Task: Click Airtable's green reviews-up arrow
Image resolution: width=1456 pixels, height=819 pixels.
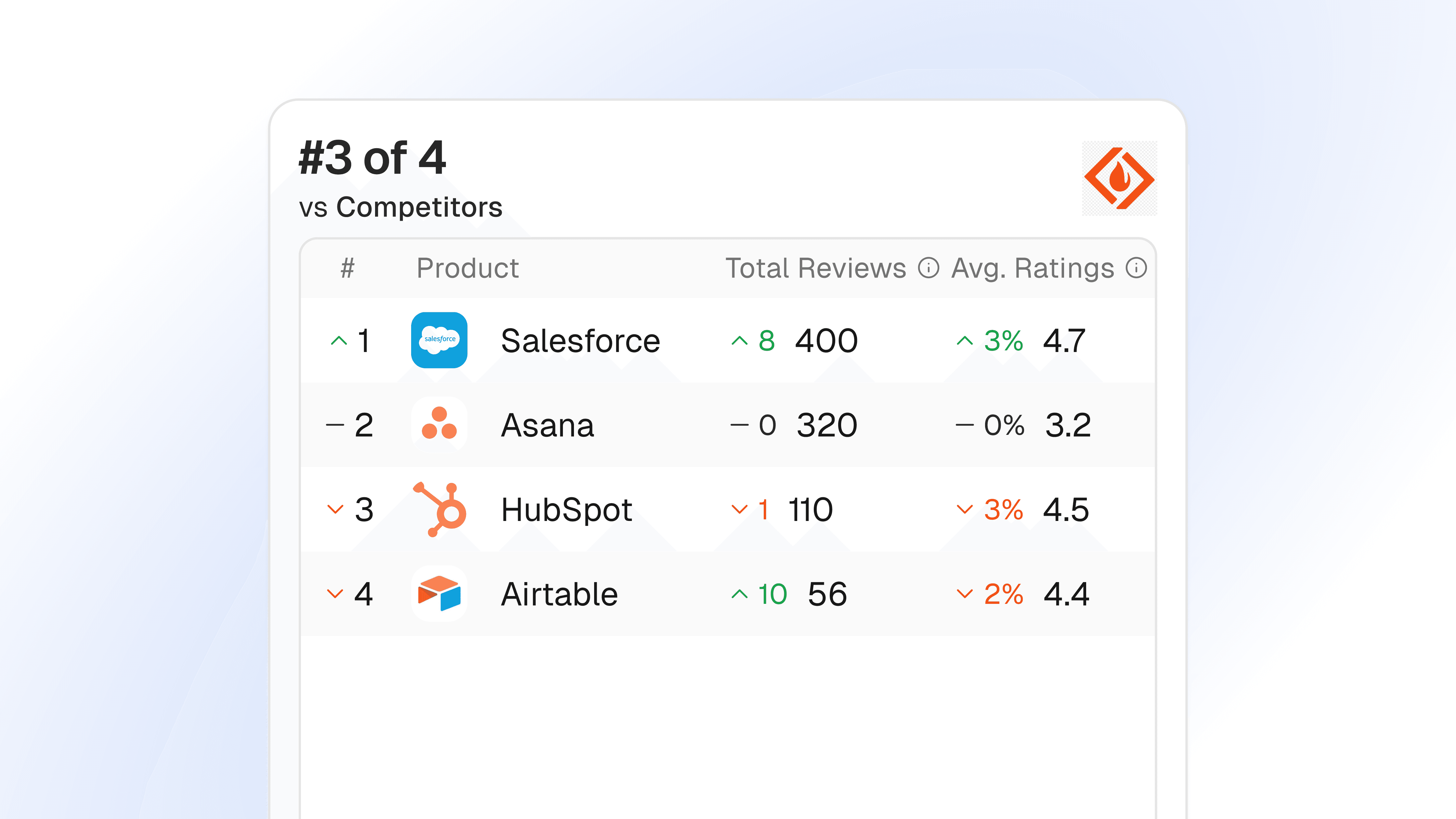Action: pyautogui.click(x=739, y=594)
